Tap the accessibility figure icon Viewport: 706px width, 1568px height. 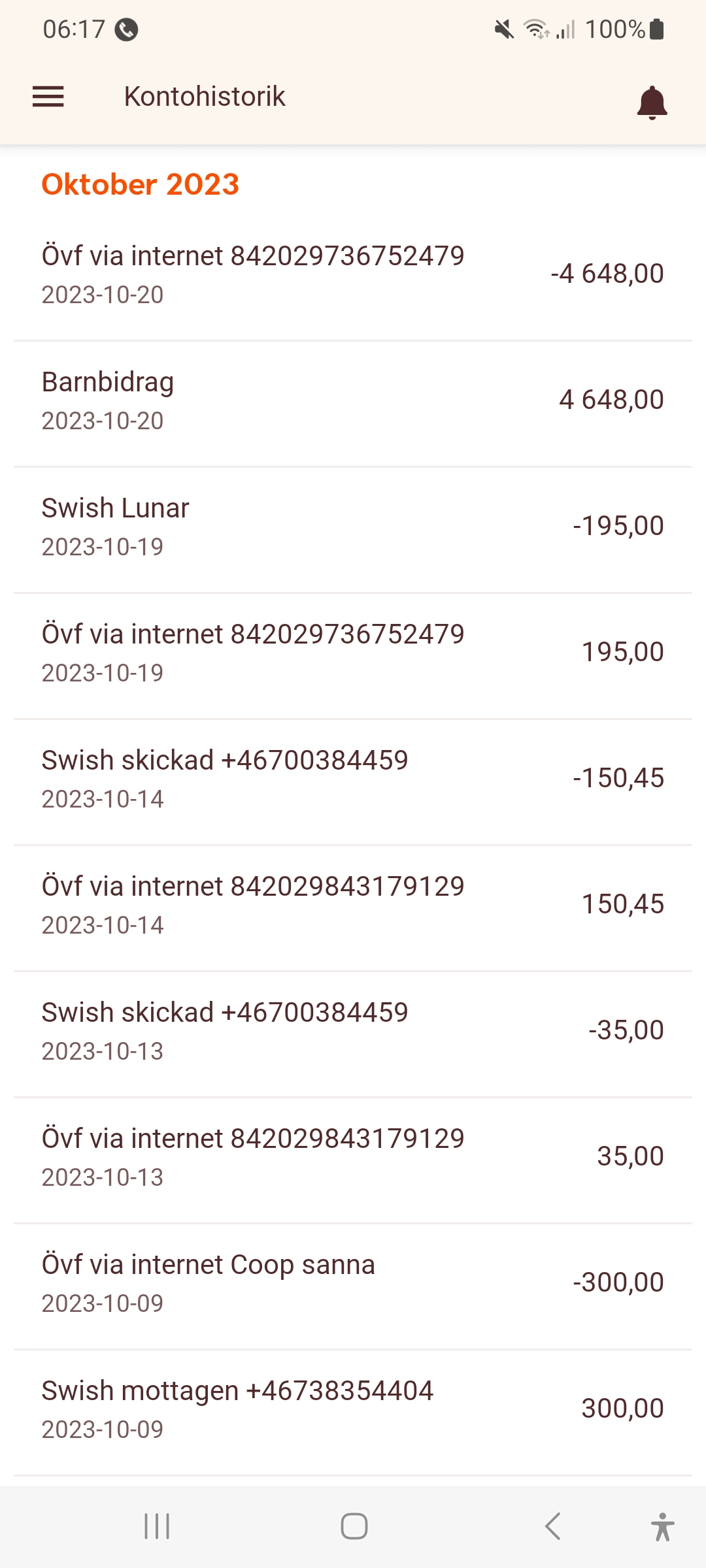tap(662, 1526)
